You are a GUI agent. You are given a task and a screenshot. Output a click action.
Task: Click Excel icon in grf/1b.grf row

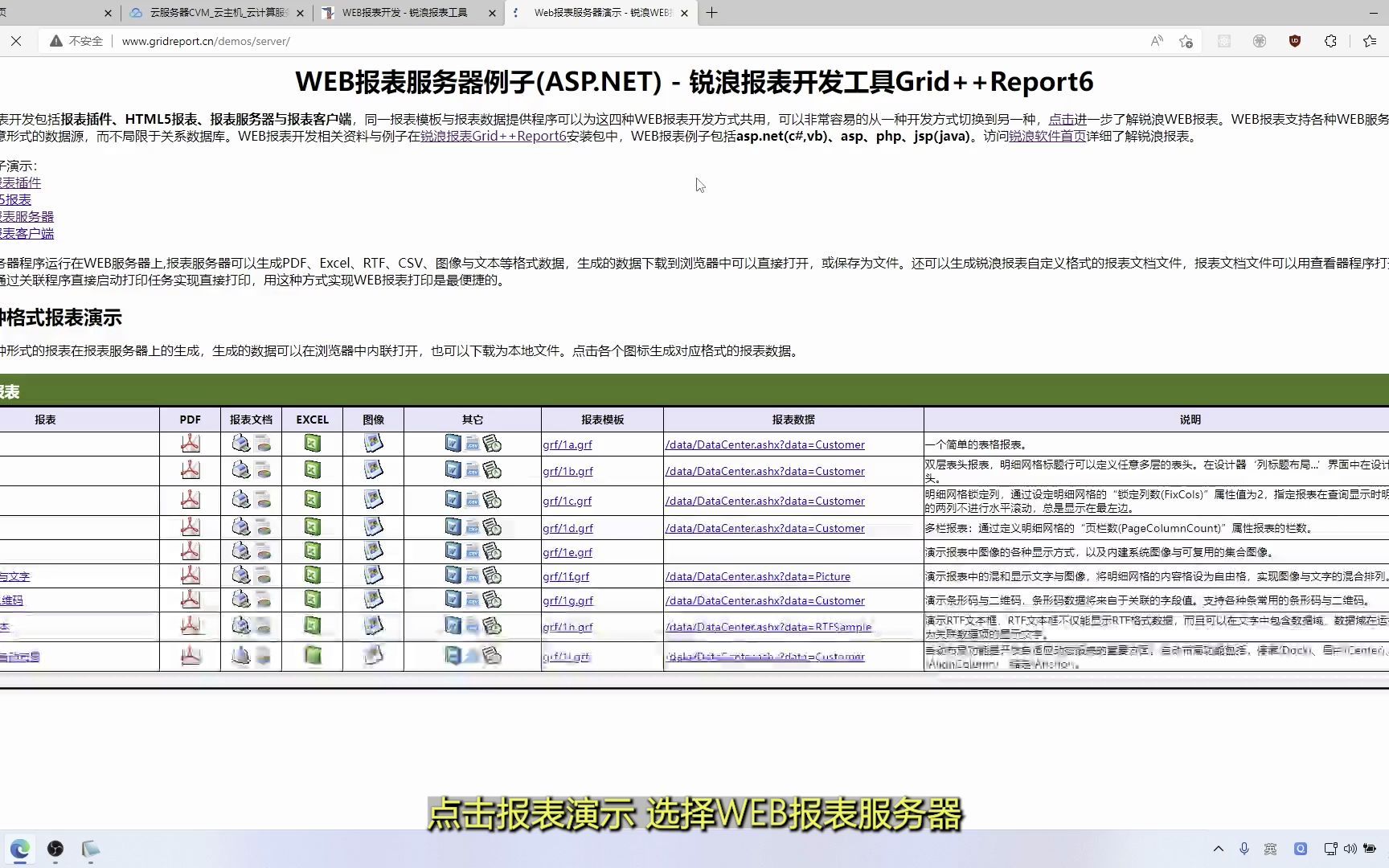(313, 470)
